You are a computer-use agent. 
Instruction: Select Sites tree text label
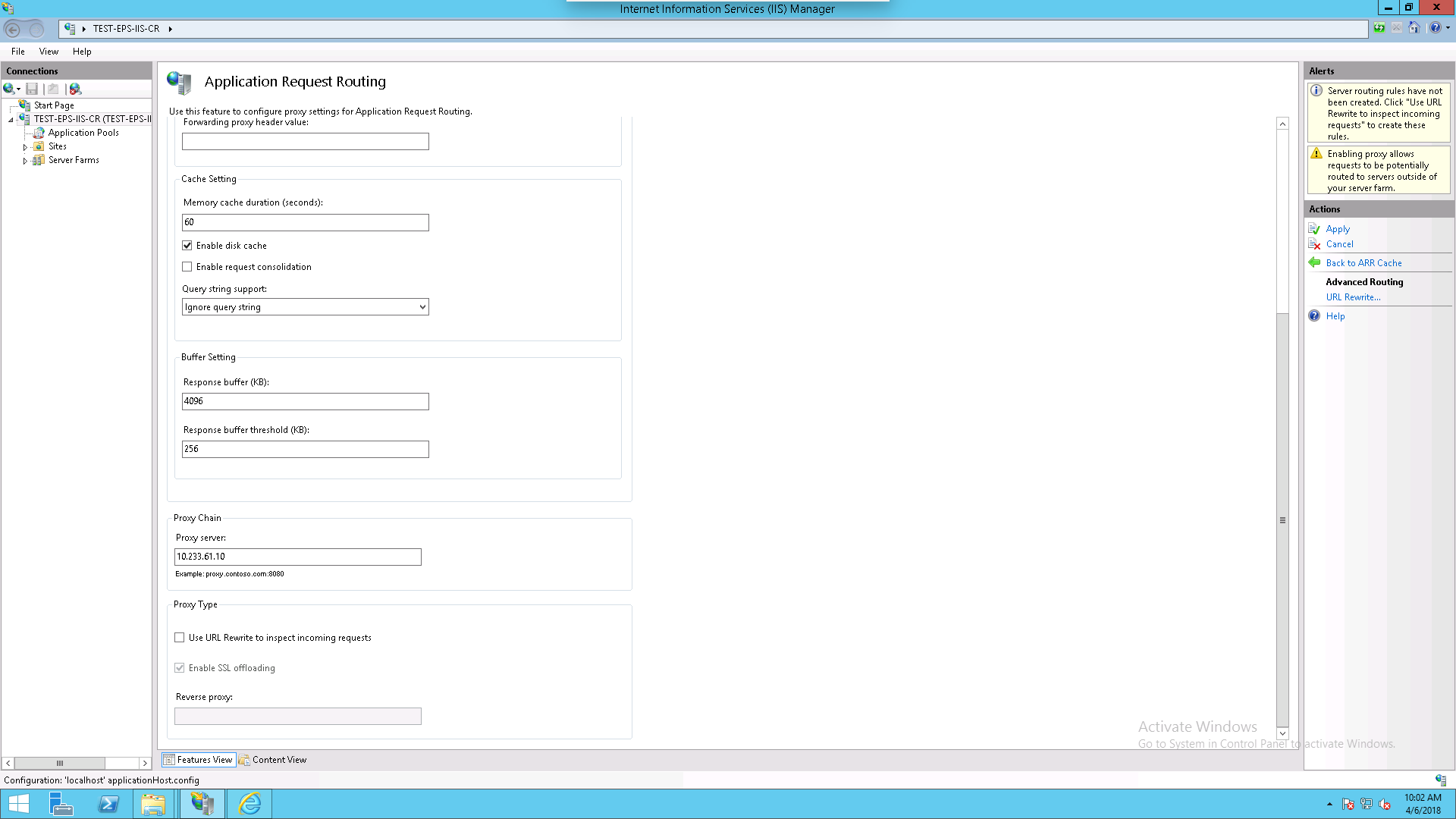[x=58, y=146]
